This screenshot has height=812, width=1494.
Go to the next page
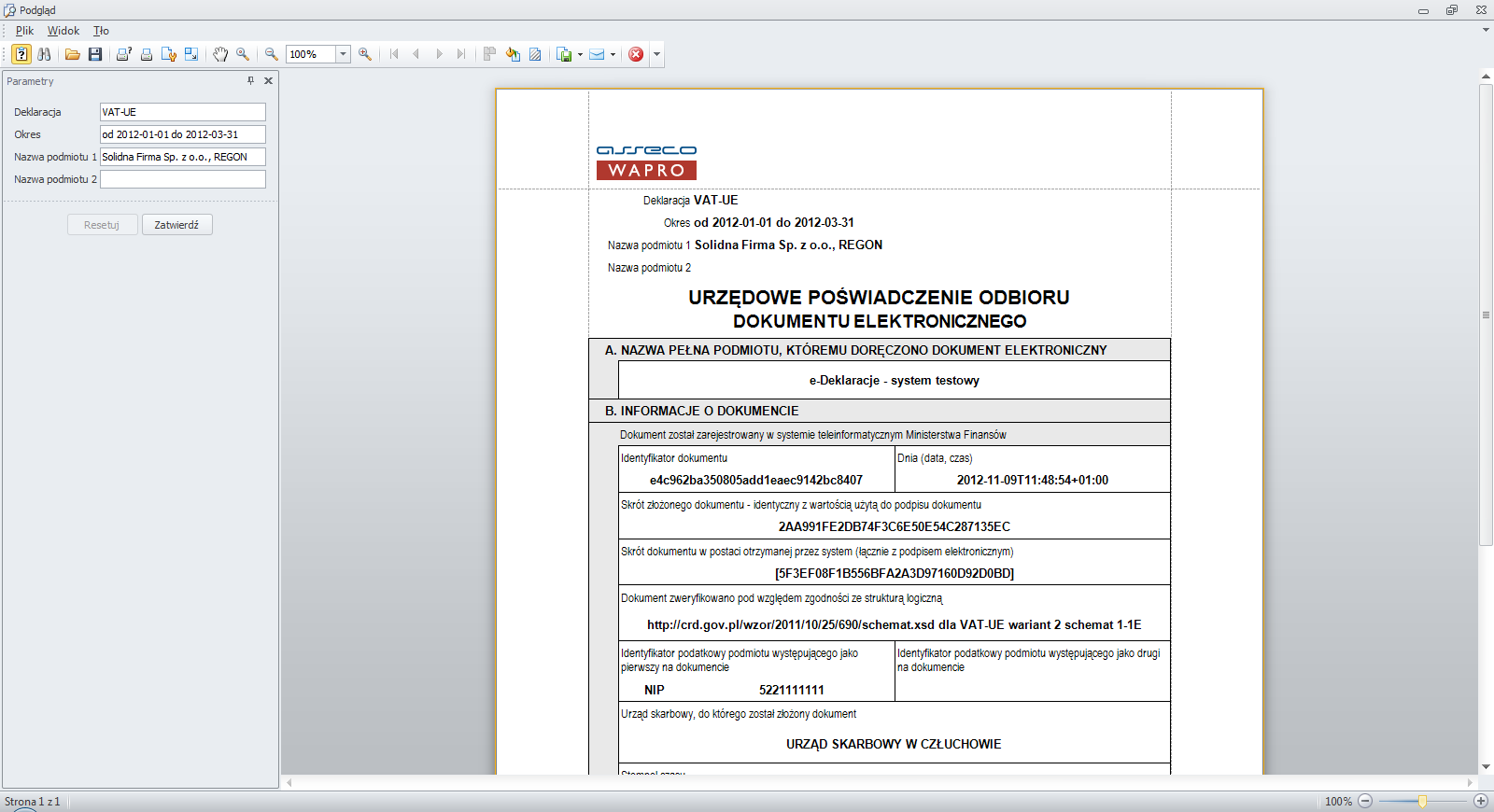click(x=439, y=54)
